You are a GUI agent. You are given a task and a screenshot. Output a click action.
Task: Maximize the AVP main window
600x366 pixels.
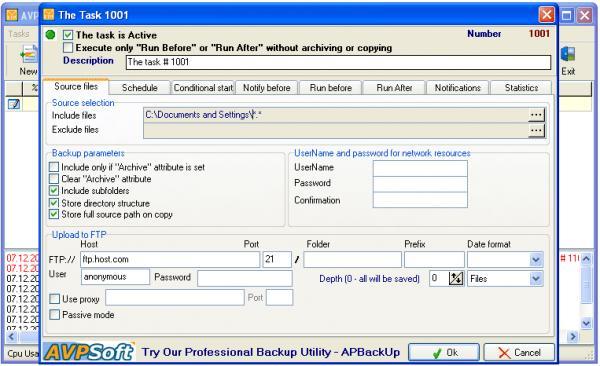[567, 15]
